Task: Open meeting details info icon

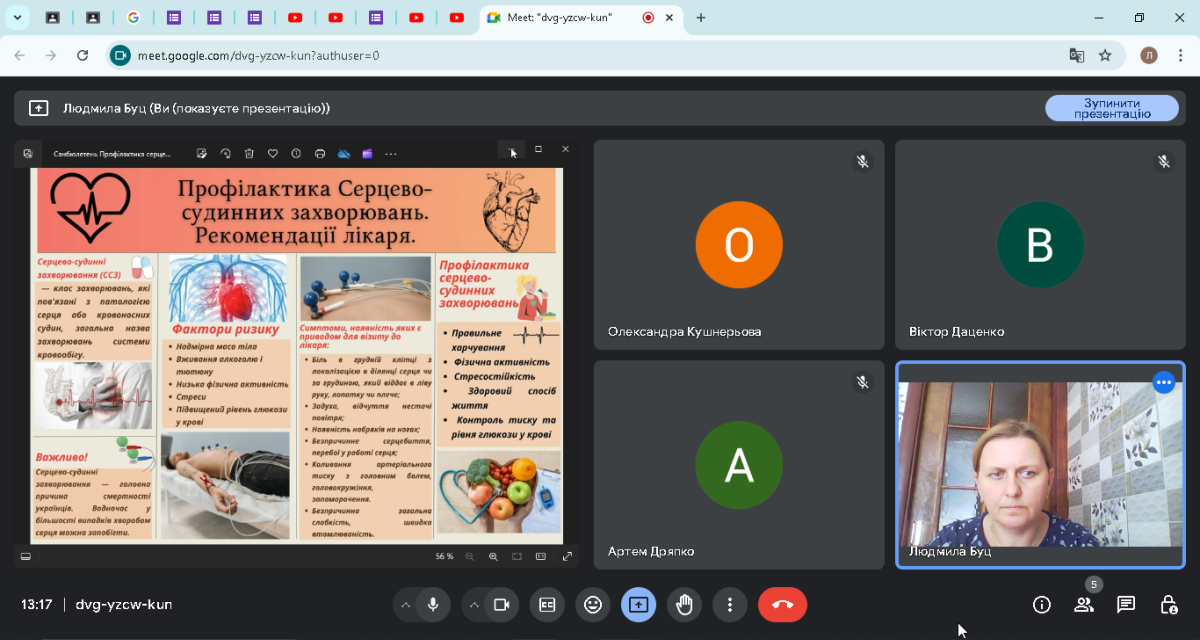Action: pyautogui.click(x=1042, y=604)
